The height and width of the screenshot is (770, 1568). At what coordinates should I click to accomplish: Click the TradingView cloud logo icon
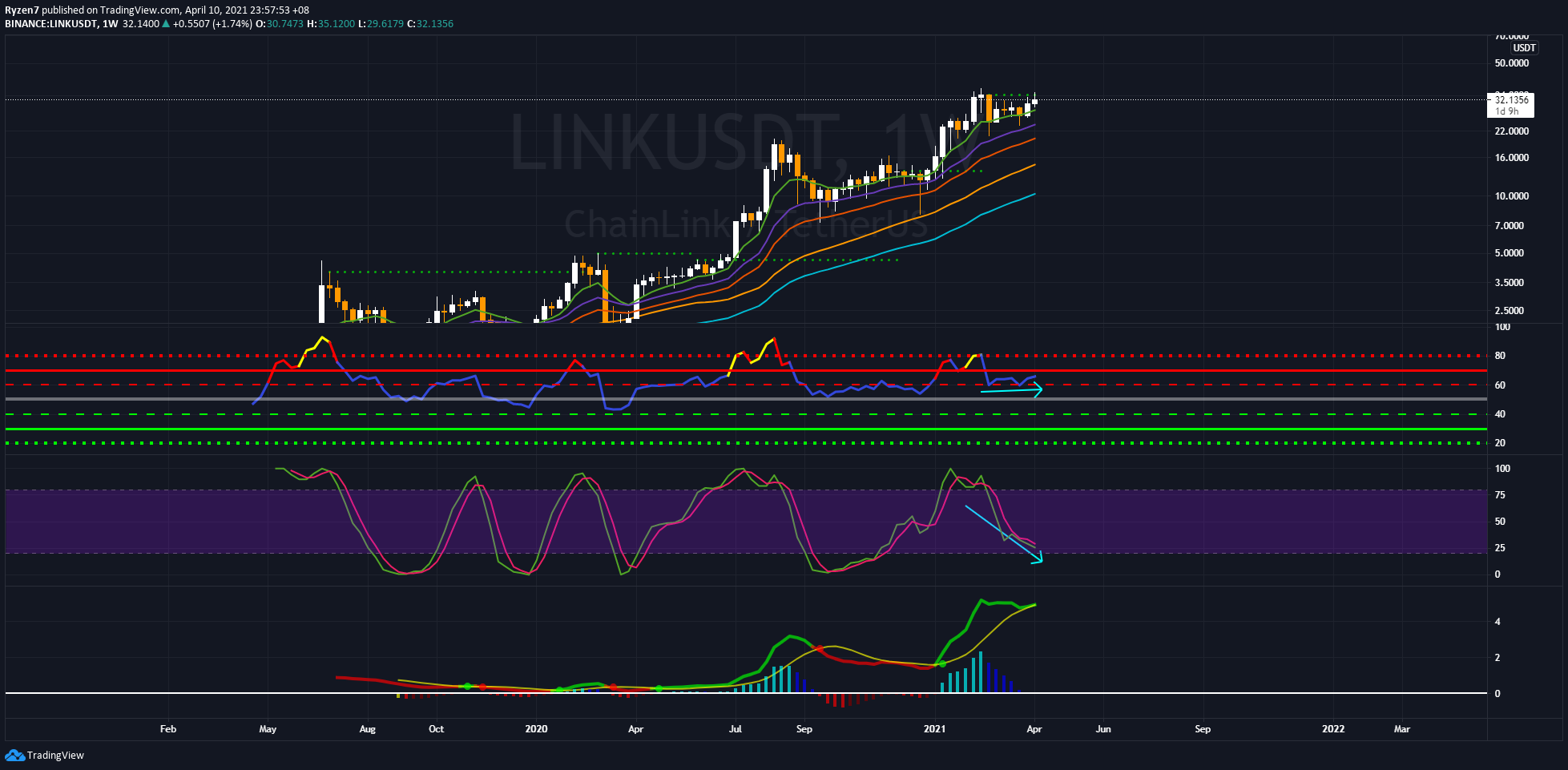(14, 755)
